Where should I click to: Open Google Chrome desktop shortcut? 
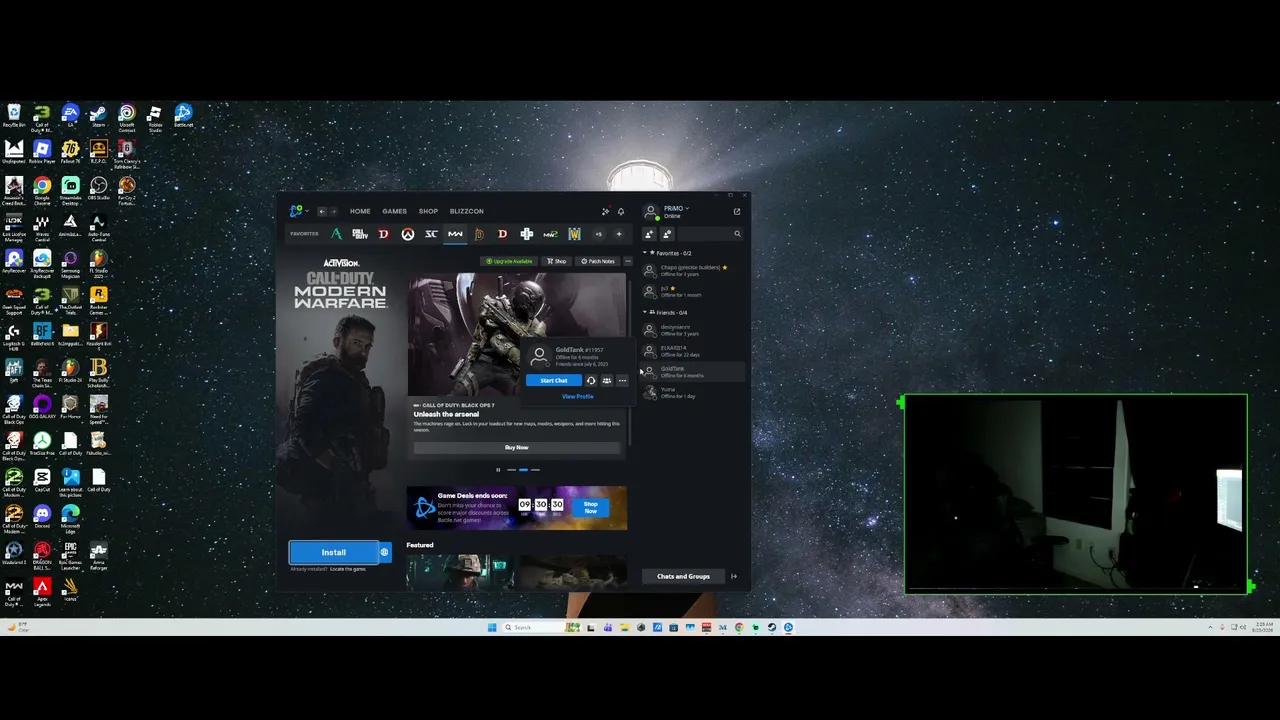[x=42, y=190]
